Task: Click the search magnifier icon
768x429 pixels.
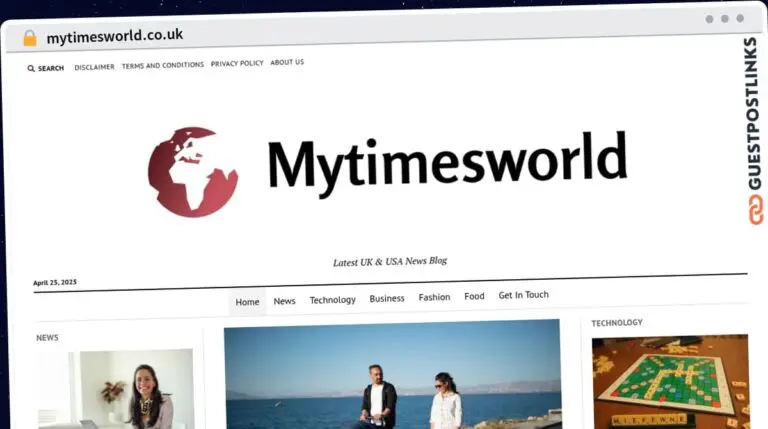Action: click(x=31, y=69)
